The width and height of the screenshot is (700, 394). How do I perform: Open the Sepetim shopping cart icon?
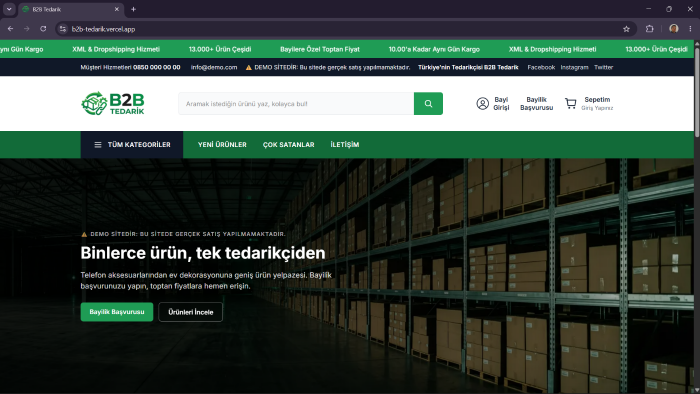tap(571, 104)
